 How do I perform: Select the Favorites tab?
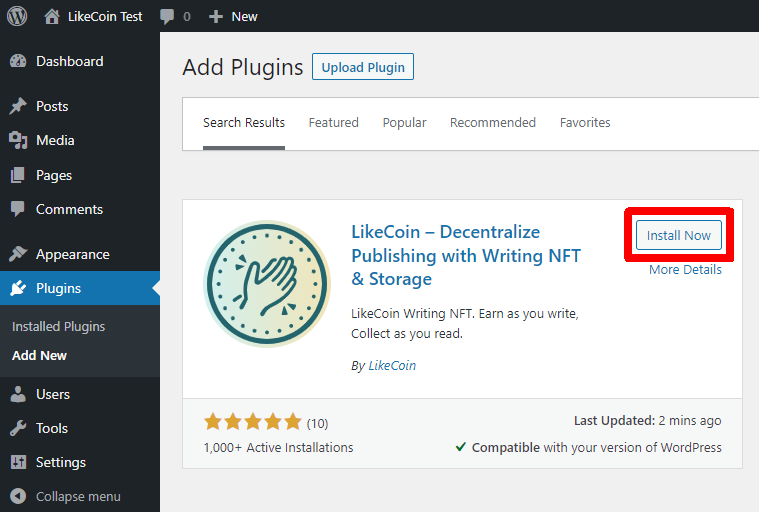point(585,122)
